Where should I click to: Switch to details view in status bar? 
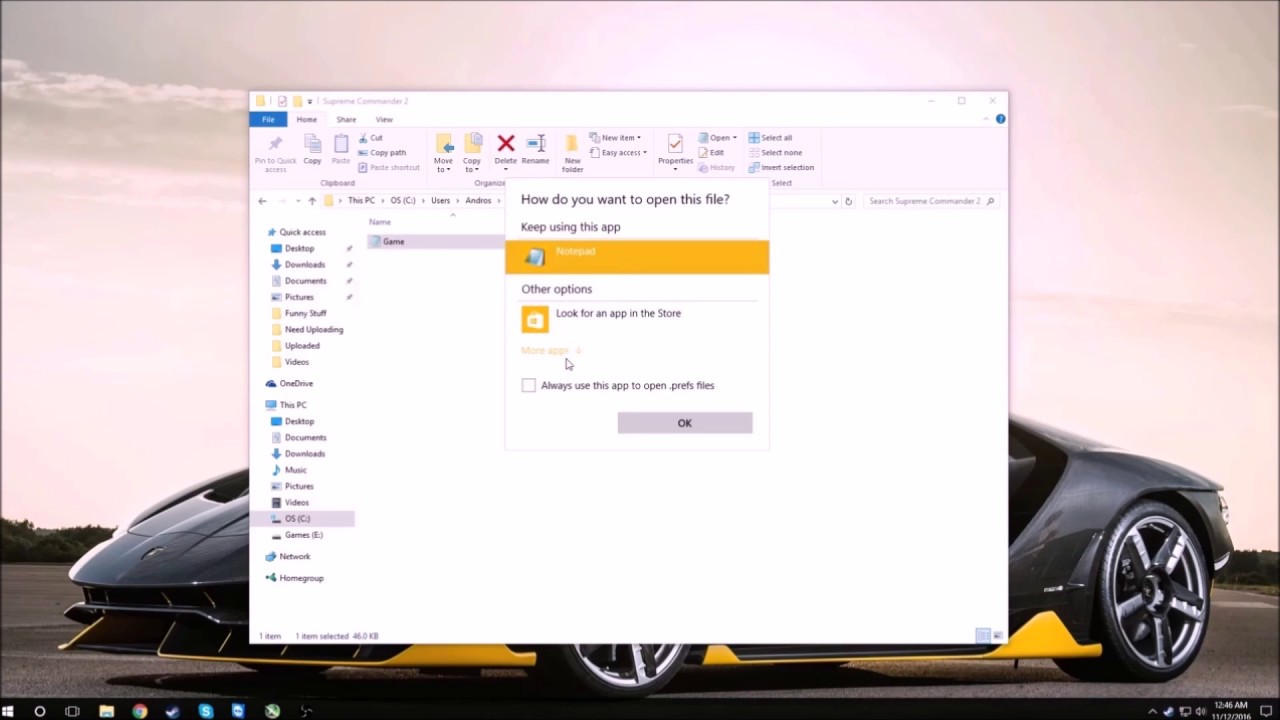coord(983,636)
